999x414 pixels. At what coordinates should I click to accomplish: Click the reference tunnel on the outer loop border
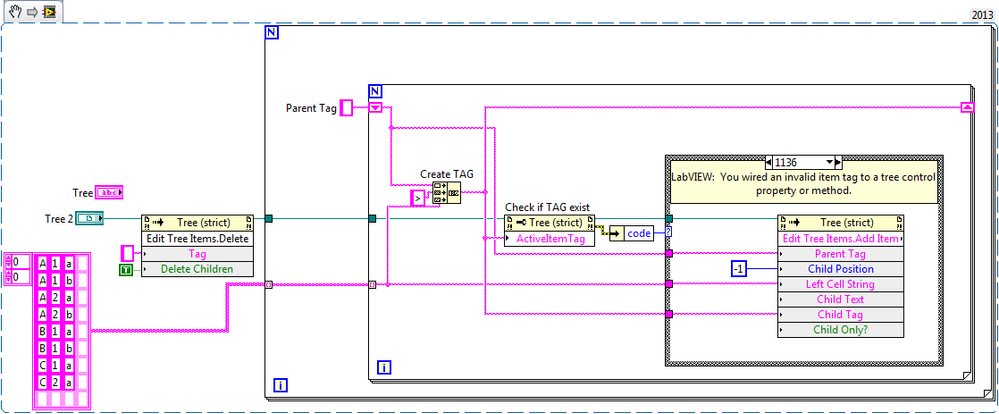268,218
